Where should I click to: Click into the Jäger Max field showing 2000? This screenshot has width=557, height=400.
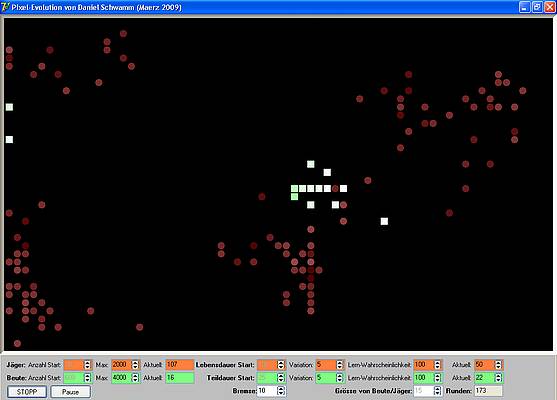coord(121,365)
